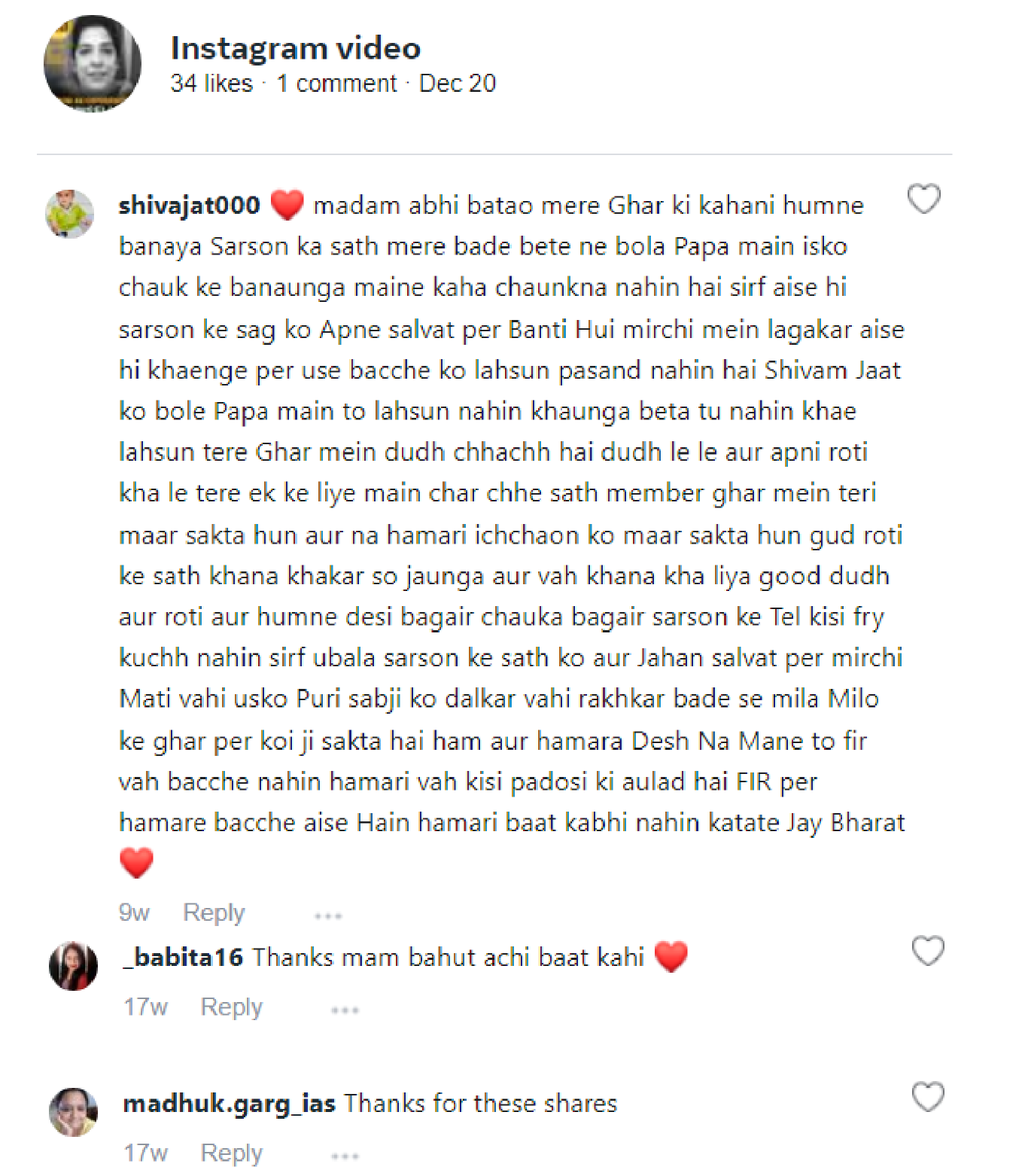Click shivajat000's profile picture

(x=70, y=214)
